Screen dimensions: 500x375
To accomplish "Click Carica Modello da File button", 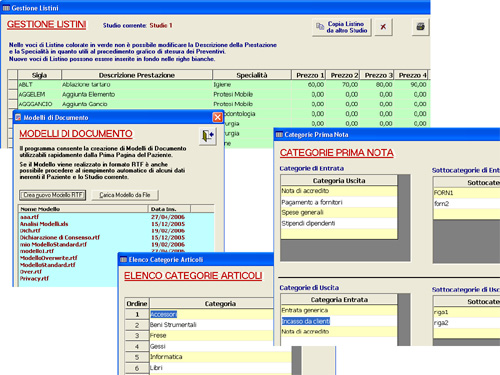I will [x=125, y=195].
